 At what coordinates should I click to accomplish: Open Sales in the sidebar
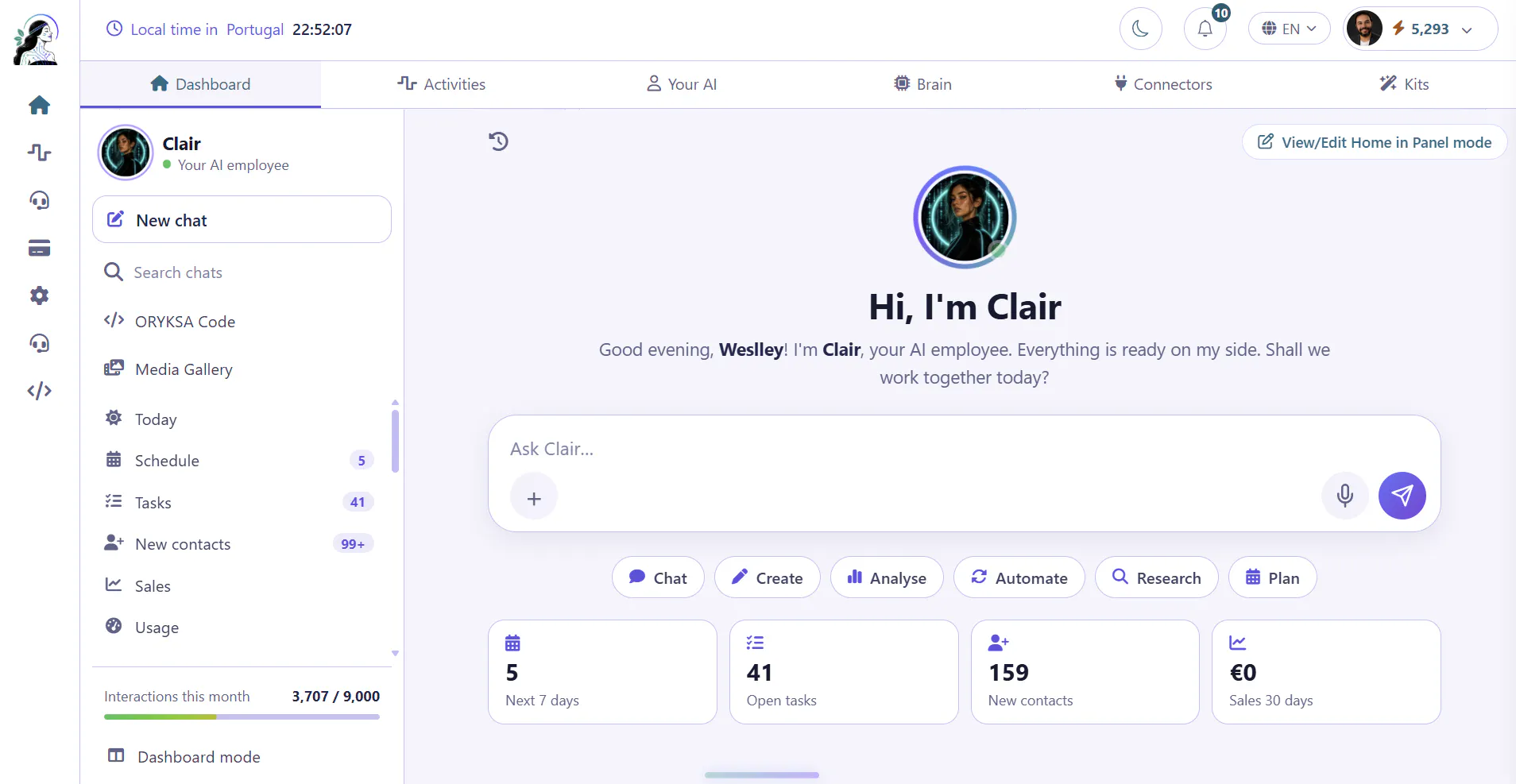(x=238, y=586)
